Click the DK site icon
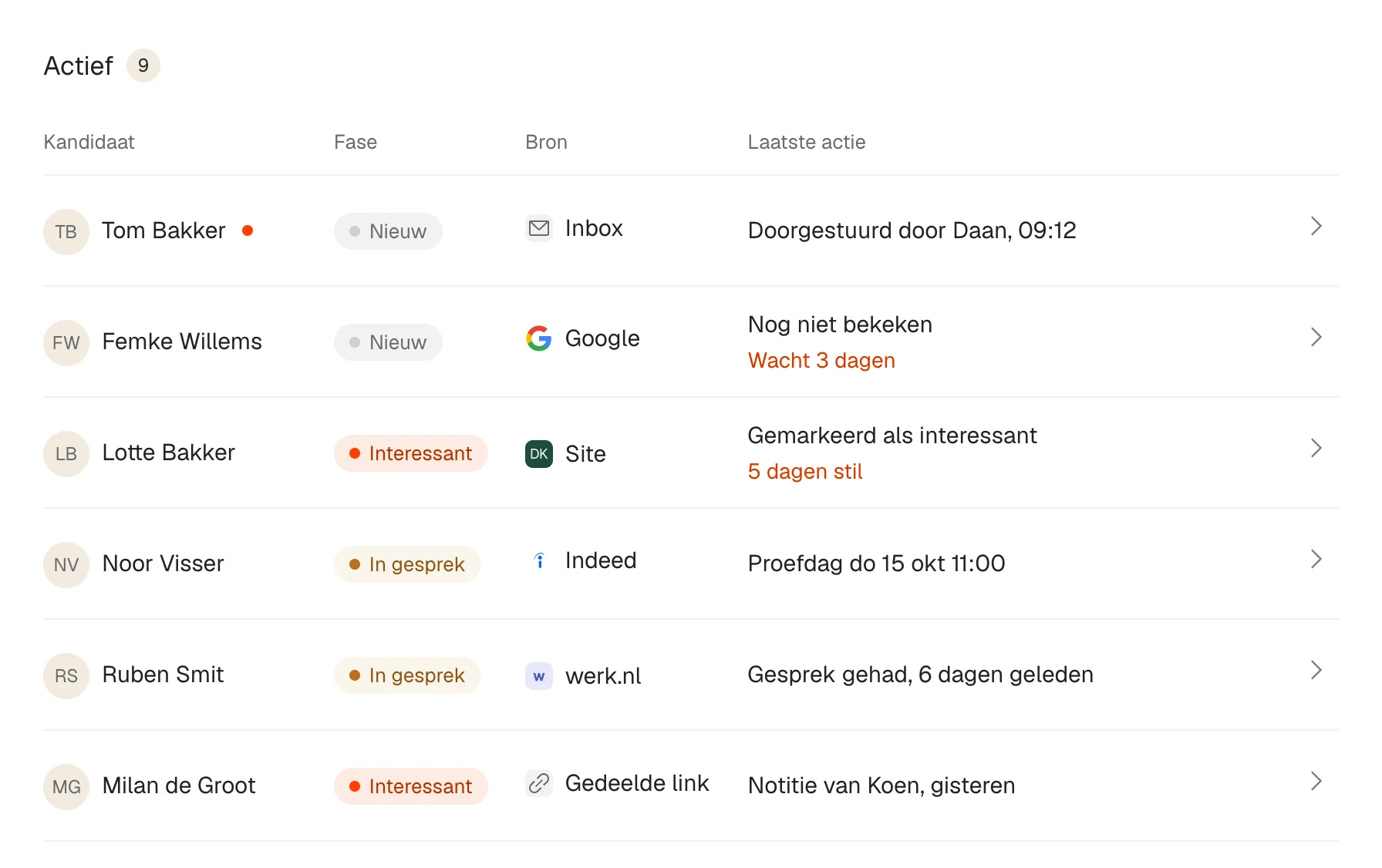This screenshot has width=1382, height=868. tap(539, 454)
